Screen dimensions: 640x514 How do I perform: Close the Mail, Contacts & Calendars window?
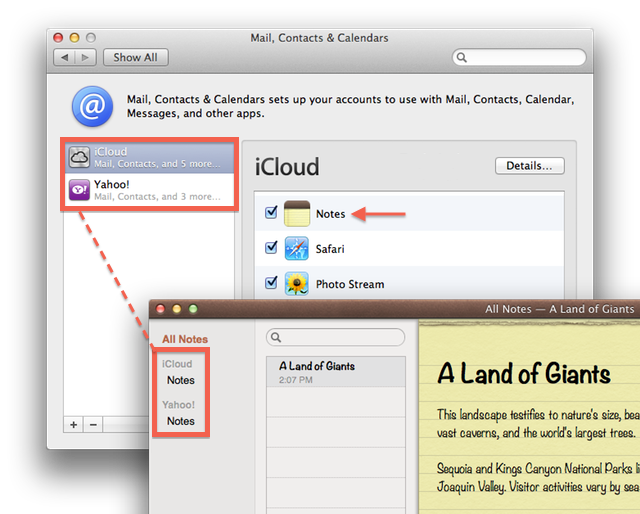(x=58, y=38)
